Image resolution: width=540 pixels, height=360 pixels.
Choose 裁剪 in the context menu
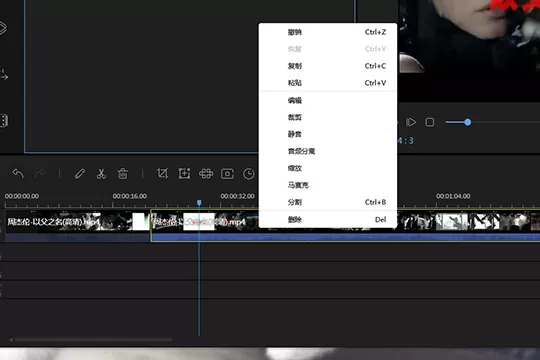pos(328,117)
